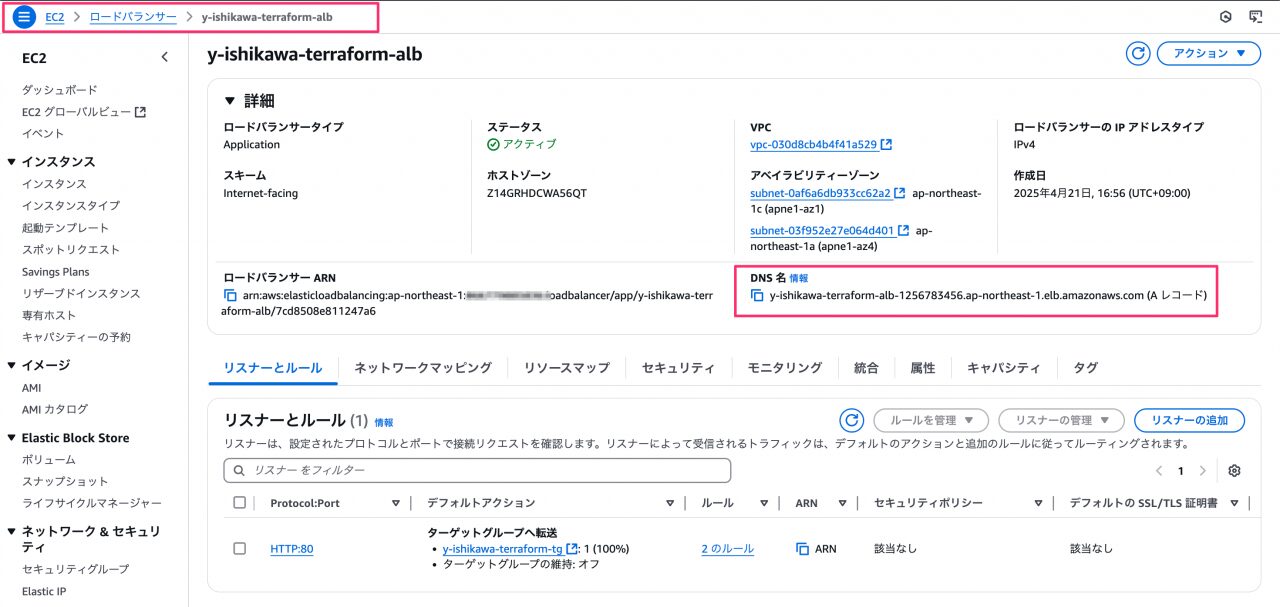Tick the checkbox for the HTTP:80 listener
This screenshot has width=1280, height=607.
[239, 548]
